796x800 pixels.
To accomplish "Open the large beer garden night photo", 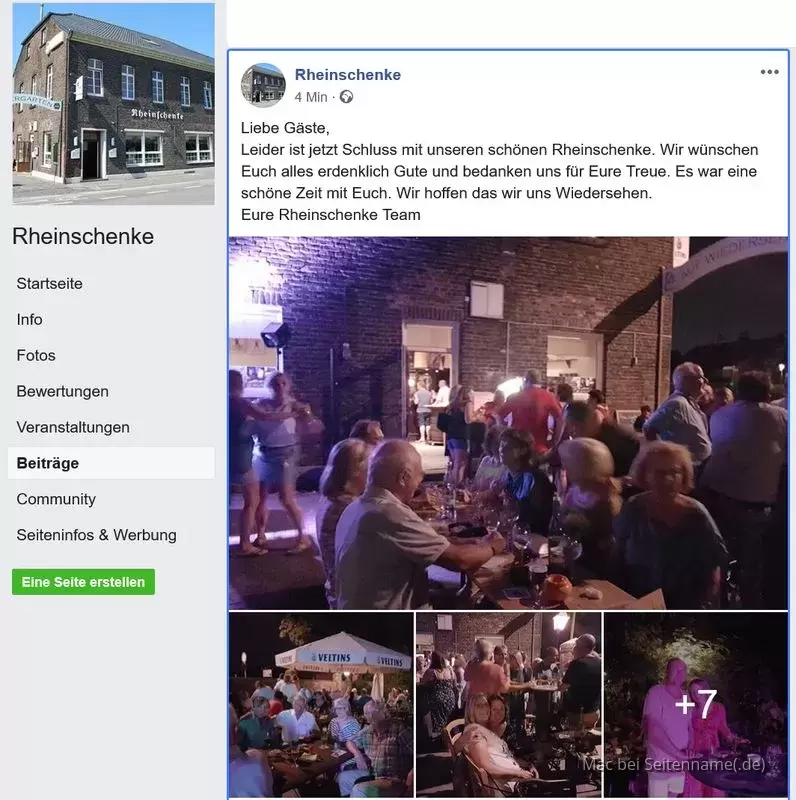I will point(508,423).
